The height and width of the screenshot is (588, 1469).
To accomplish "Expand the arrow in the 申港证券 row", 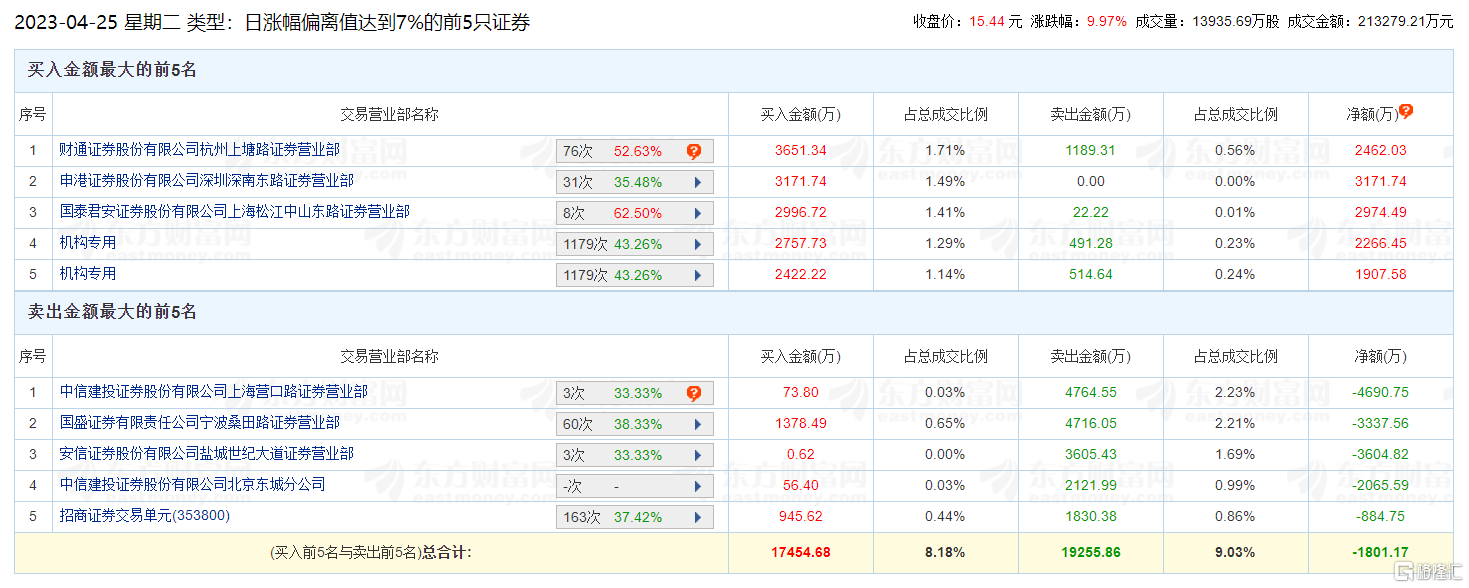I will tap(697, 182).
